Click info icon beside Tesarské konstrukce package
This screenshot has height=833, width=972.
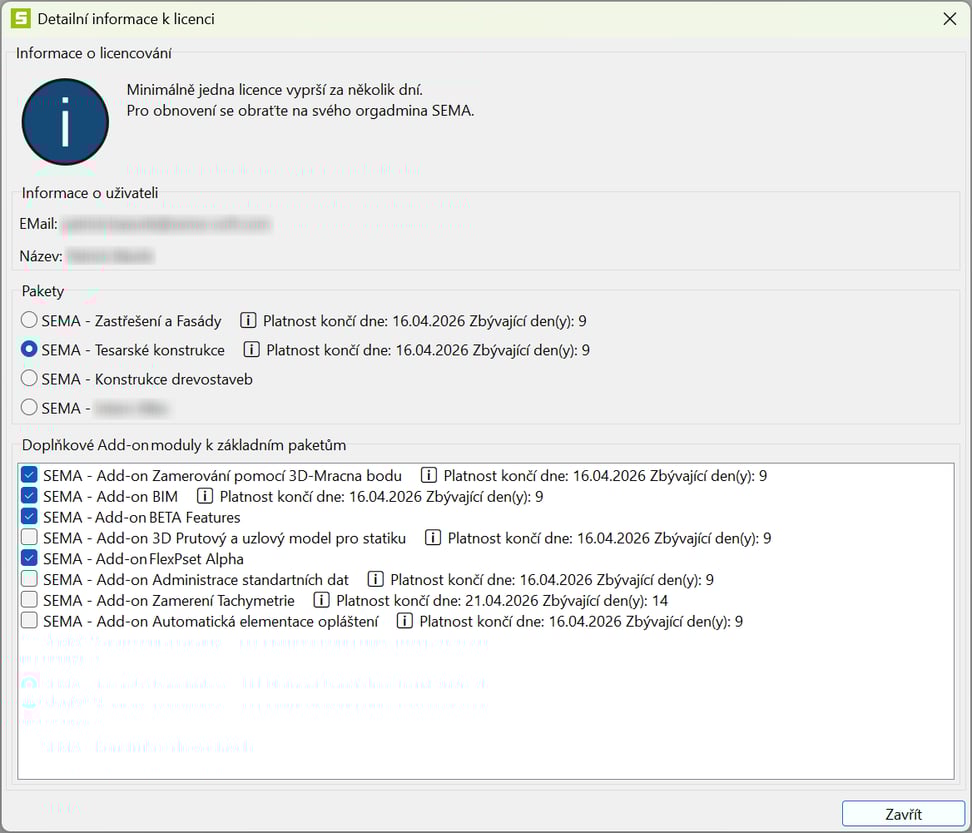(252, 350)
